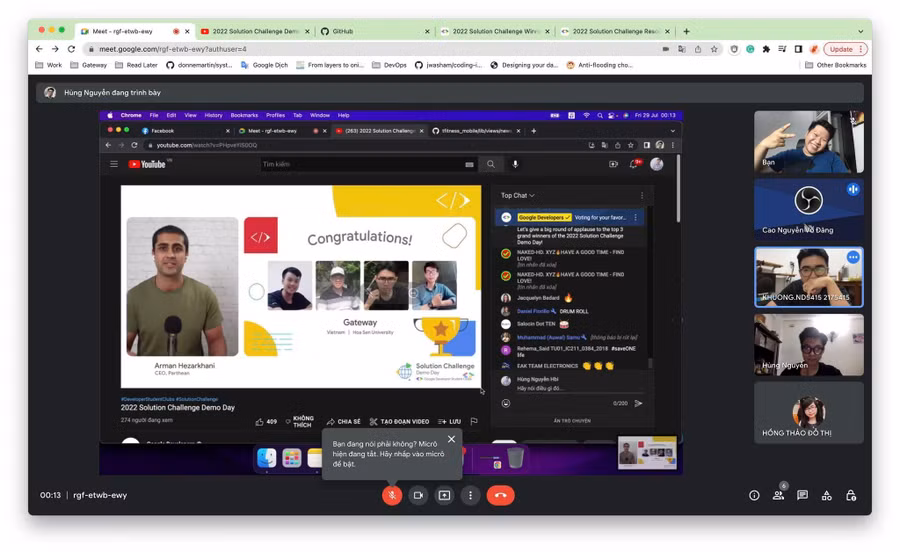The width and height of the screenshot is (900, 552).
Task: Click the #DeveloperStudentClubs hashtag link
Action: pyautogui.click(x=148, y=399)
